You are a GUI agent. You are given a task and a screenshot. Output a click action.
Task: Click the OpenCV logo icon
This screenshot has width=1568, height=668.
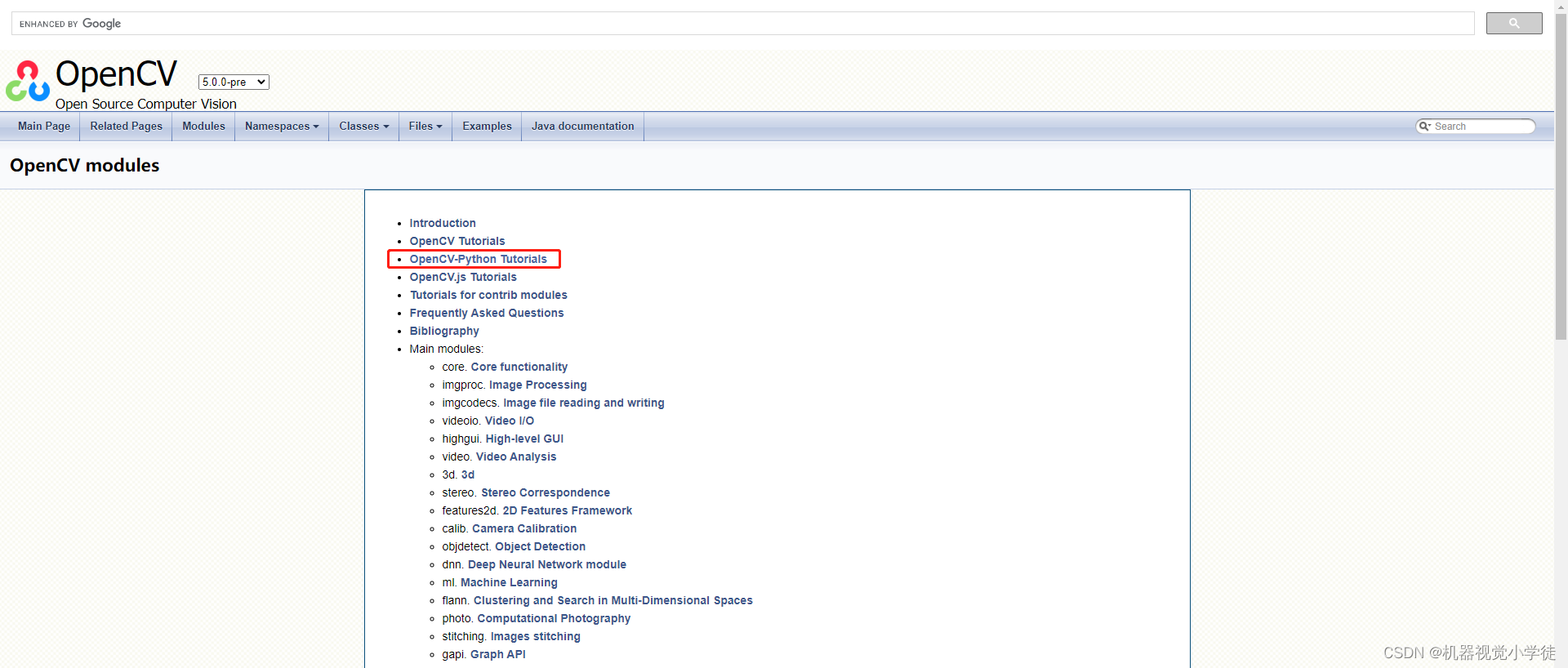[28, 81]
